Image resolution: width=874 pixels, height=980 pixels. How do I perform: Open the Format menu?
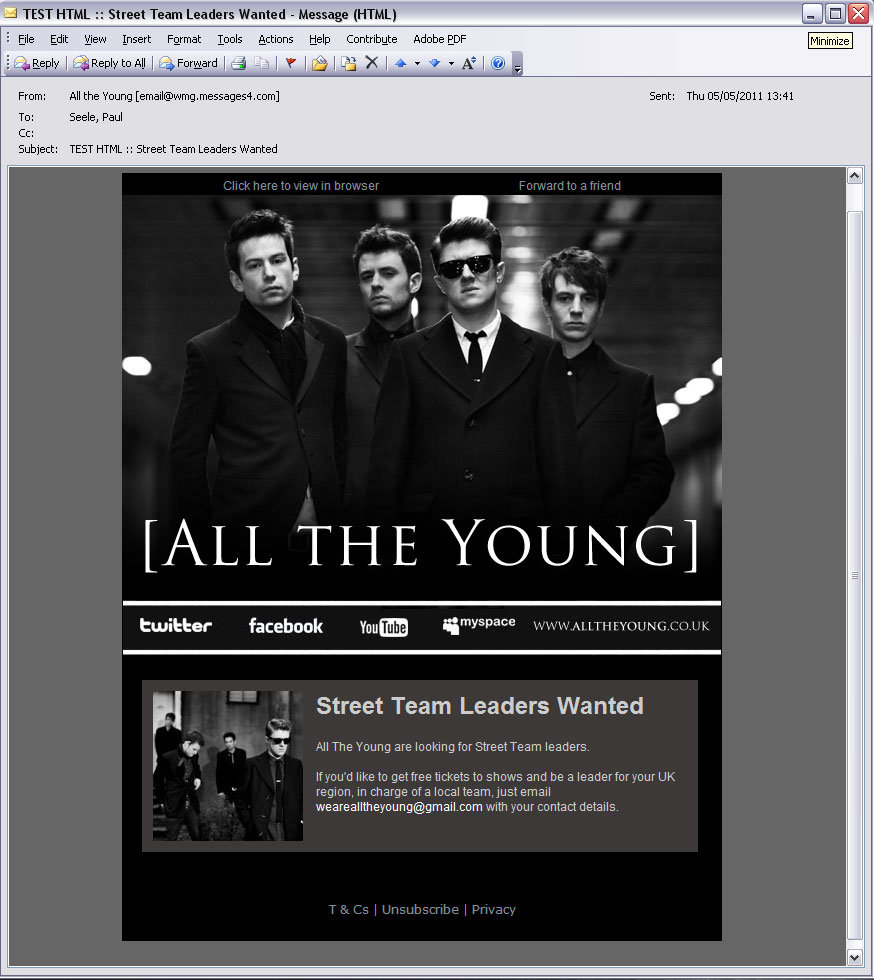pyautogui.click(x=184, y=39)
